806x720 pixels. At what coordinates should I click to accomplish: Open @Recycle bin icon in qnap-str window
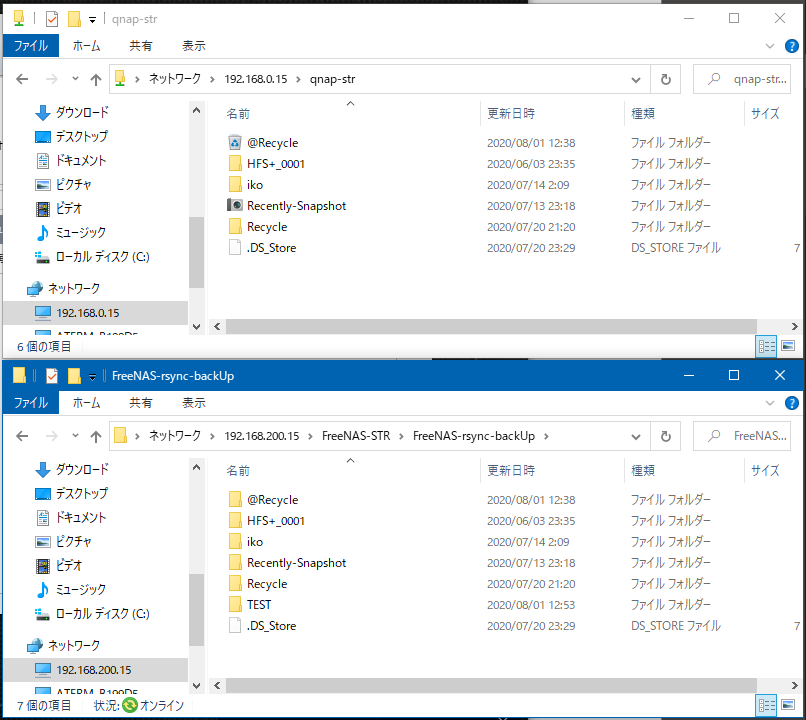pos(234,142)
